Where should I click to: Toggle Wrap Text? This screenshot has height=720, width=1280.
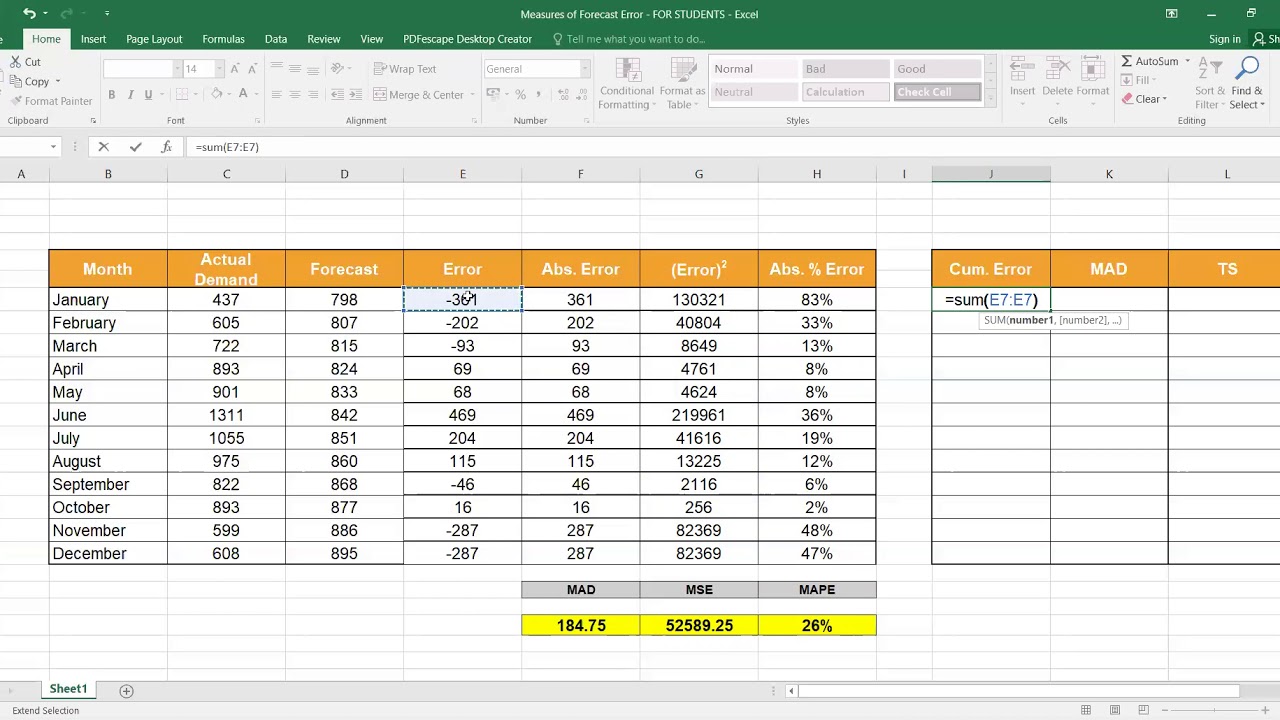pyautogui.click(x=405, y=69)
